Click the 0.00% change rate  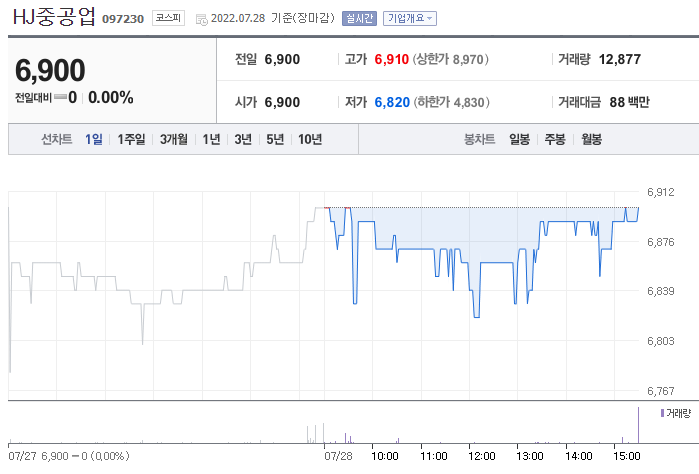(x=111, y=97)
